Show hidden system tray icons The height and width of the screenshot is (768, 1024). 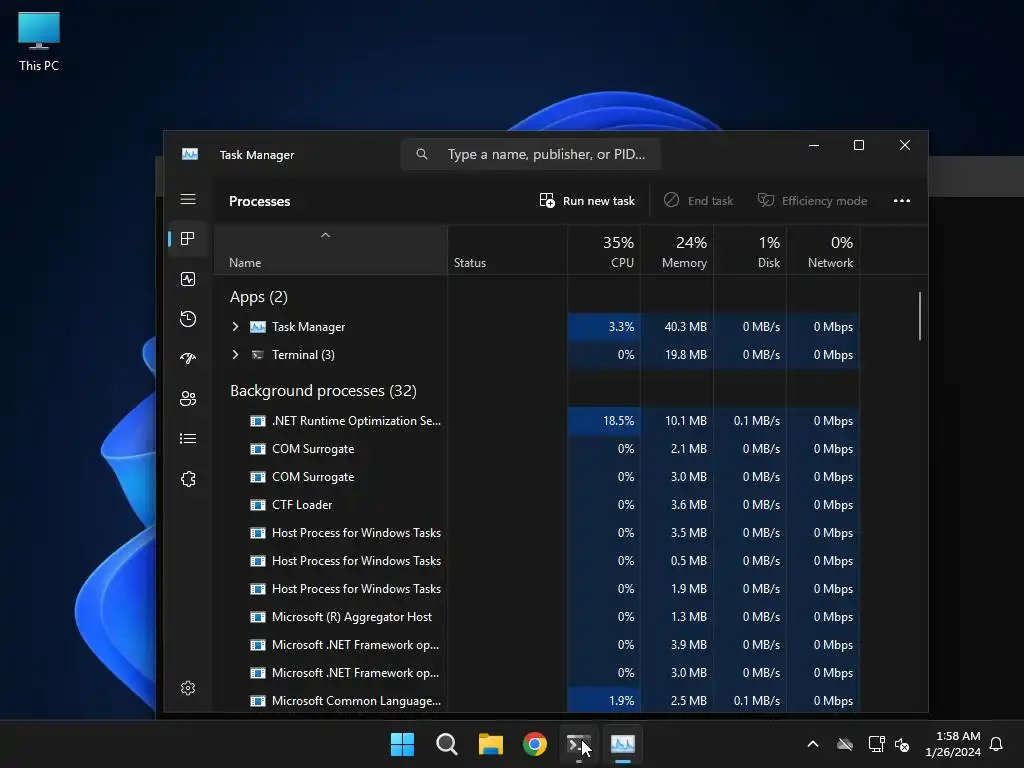pos(813,744)
